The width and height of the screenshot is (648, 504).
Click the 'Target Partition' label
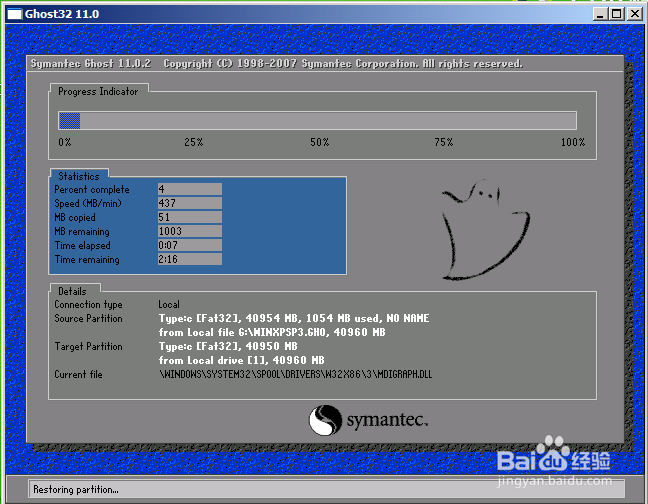click(88, 347)
